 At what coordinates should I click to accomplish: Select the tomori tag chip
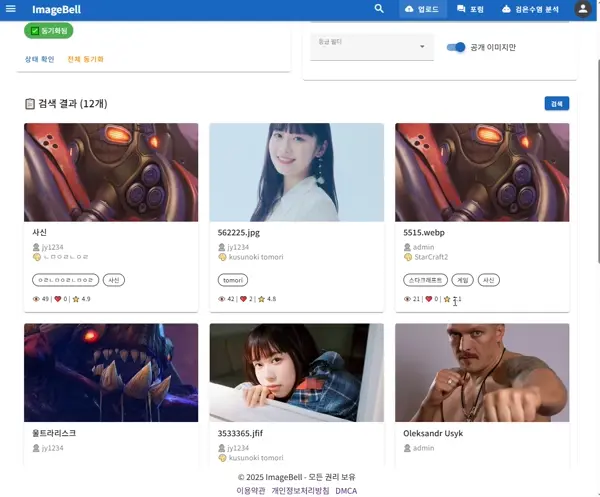coord(233,280)
